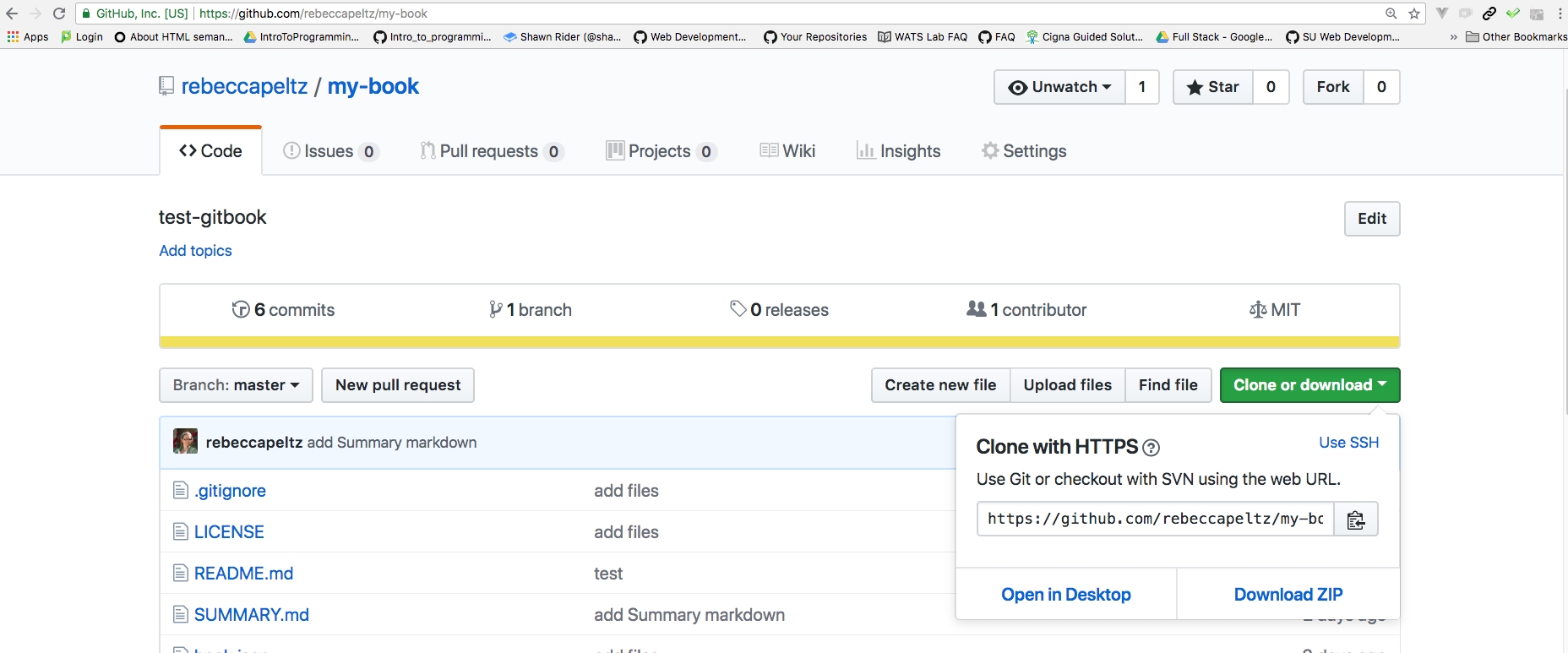The width and height of the screenshot is (1568, 653).
Task: Open the Pull requests tab
Action: pyautogui.click(x=491, y=151)
